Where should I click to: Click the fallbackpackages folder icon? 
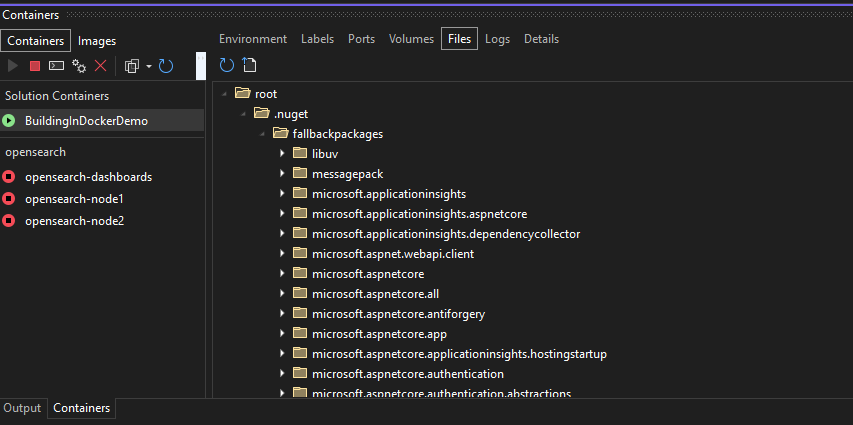point(280,133)
